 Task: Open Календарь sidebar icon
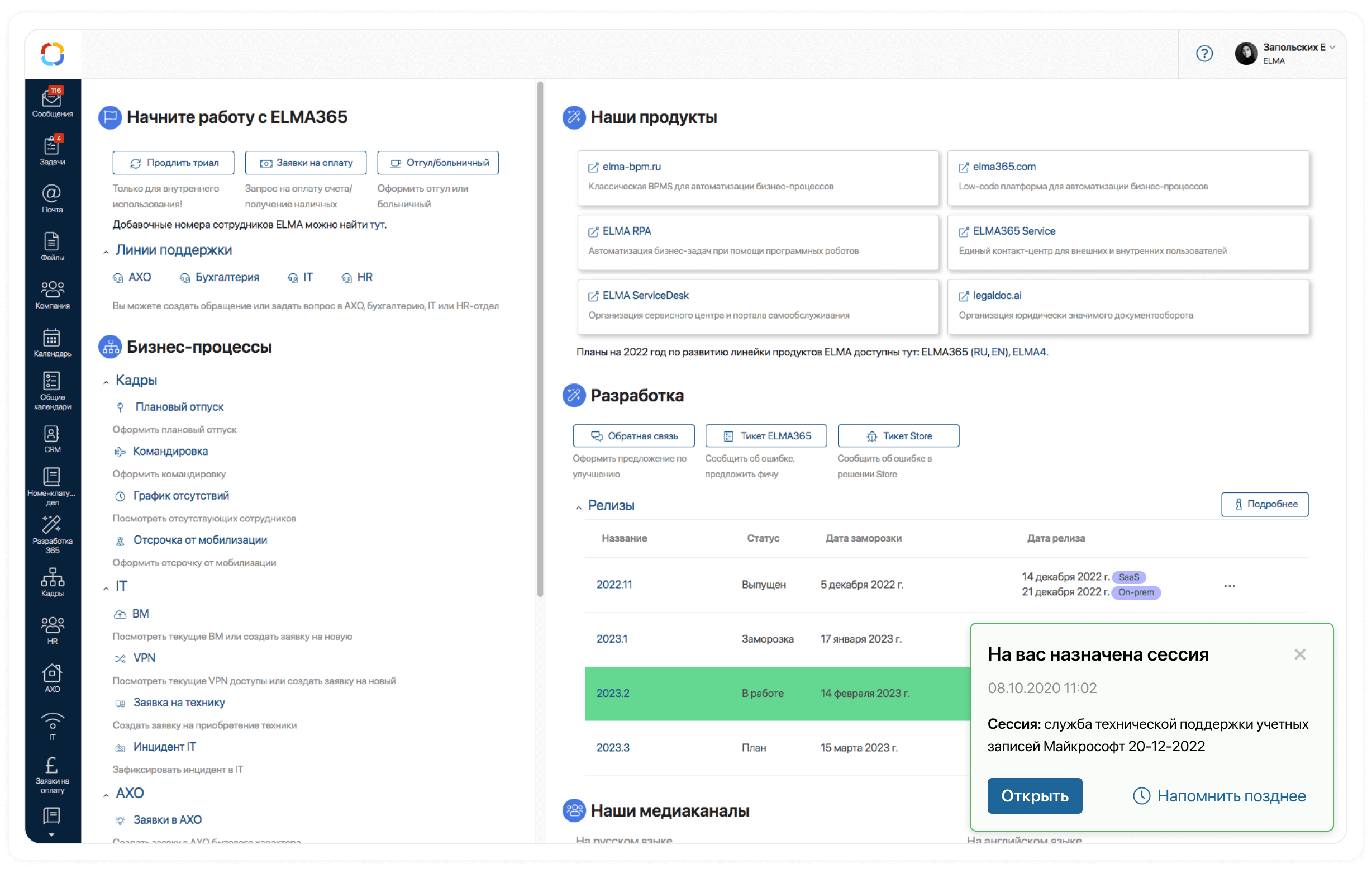53,342
